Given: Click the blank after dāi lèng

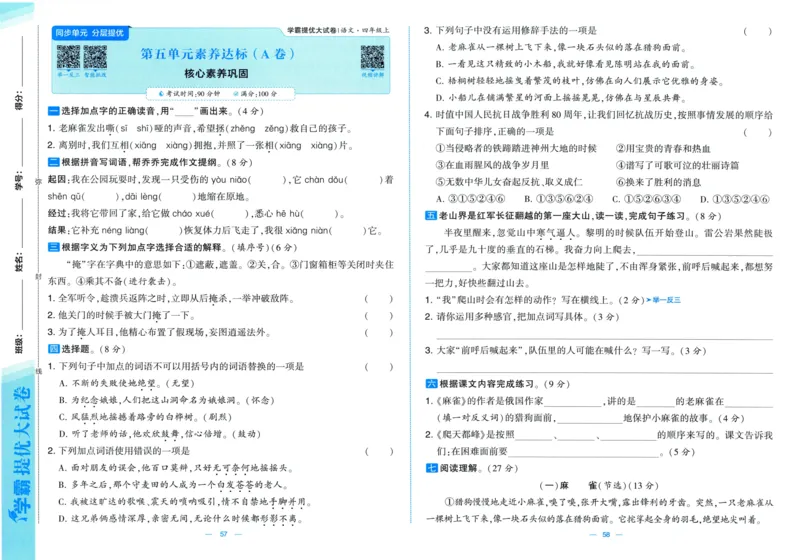Looking at the screenshot, I should (x=177, y=196).
